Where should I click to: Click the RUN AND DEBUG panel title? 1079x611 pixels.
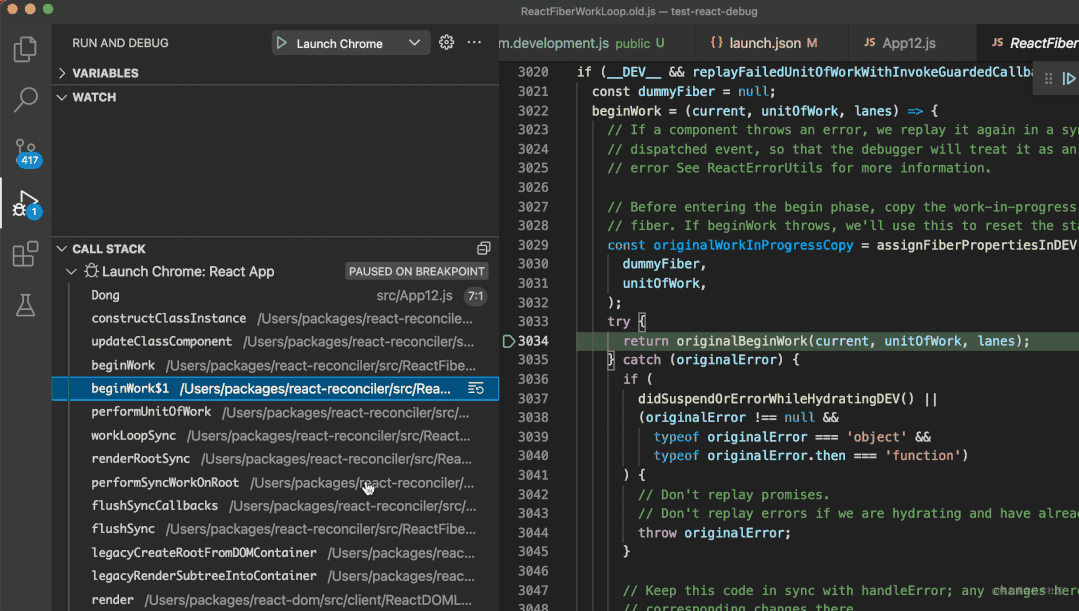(120, 43)
